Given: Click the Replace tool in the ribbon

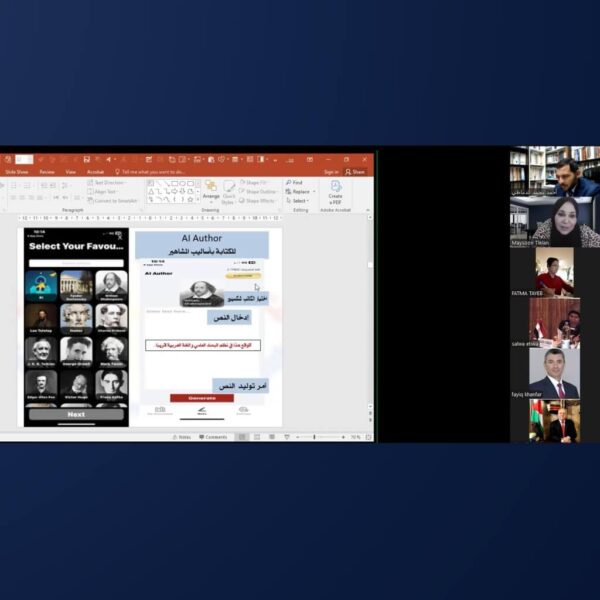Looking at the screenshot, I should click(298, 192).
